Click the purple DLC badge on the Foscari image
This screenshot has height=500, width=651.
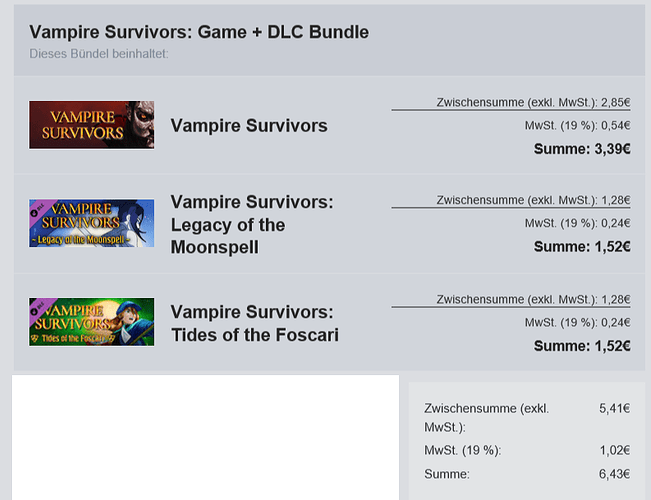41,308
